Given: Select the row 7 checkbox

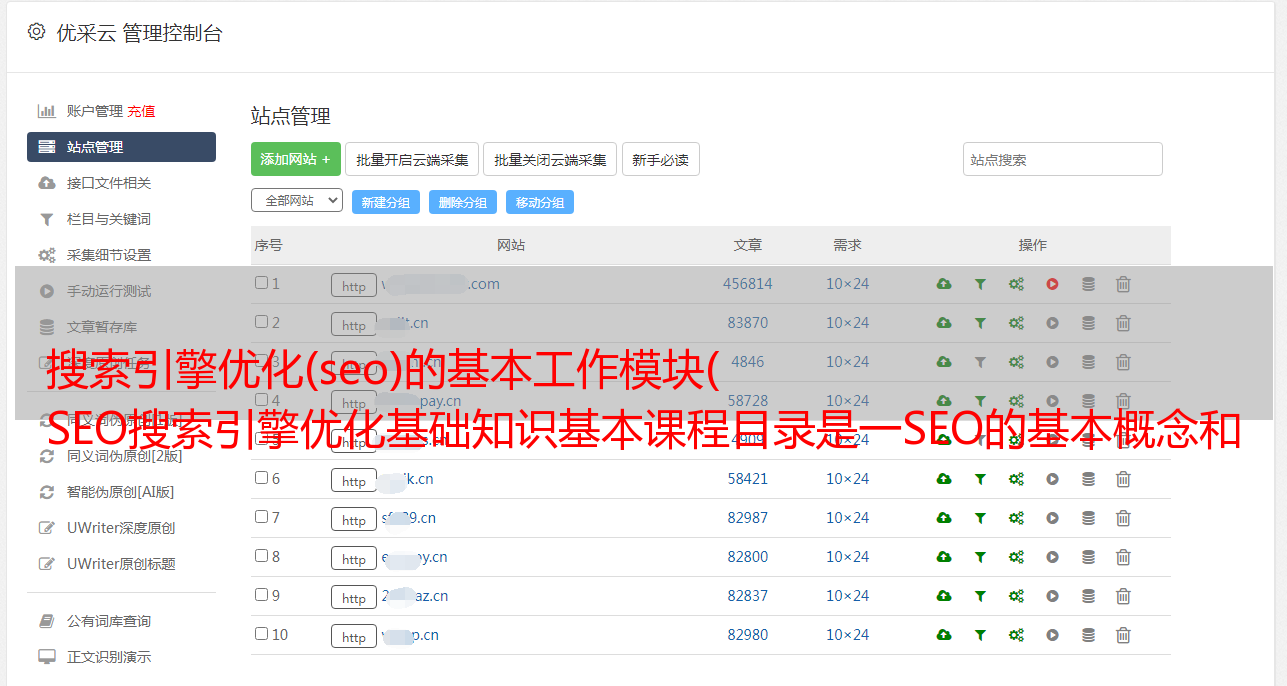Looking at the screenshot, I should (261, 517).
